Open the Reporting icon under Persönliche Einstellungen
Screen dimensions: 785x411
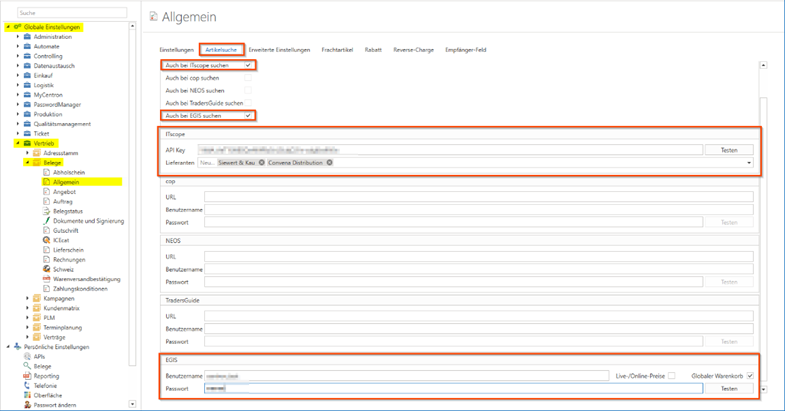[x=26, y=375]
